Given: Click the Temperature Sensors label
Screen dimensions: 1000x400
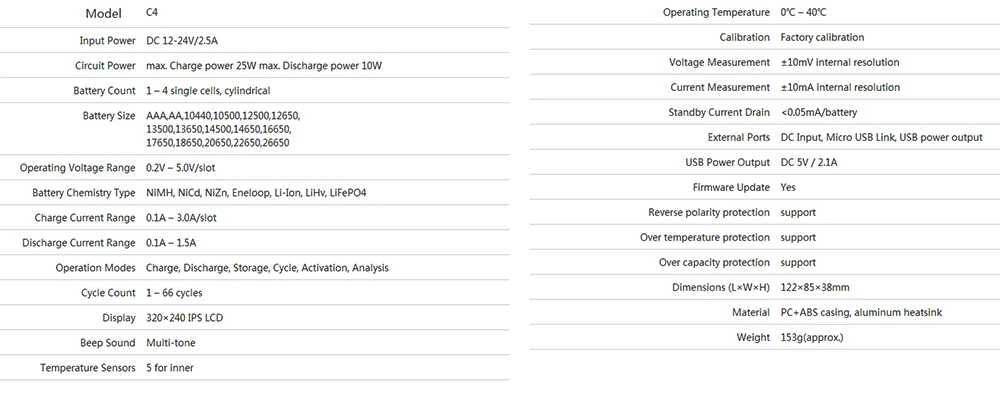Looking at the screenshot, I should point(88,368).
